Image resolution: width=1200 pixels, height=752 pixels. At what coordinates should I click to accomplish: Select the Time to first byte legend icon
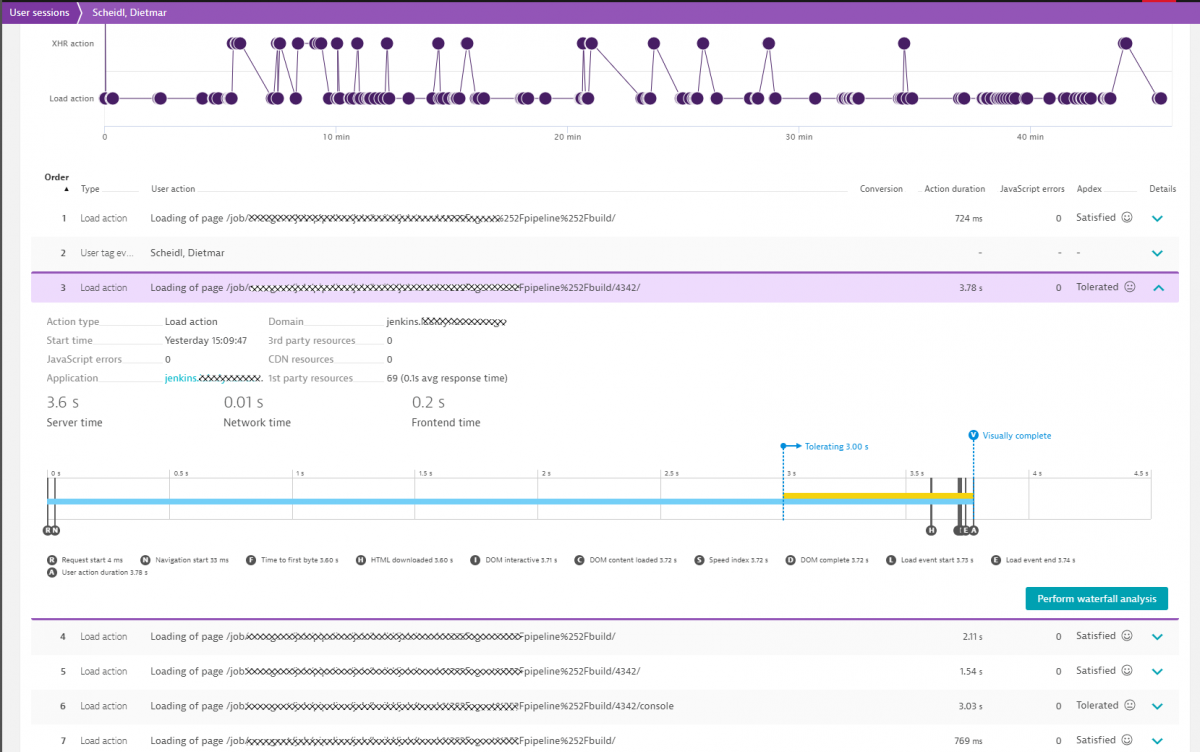pos(251,560)
